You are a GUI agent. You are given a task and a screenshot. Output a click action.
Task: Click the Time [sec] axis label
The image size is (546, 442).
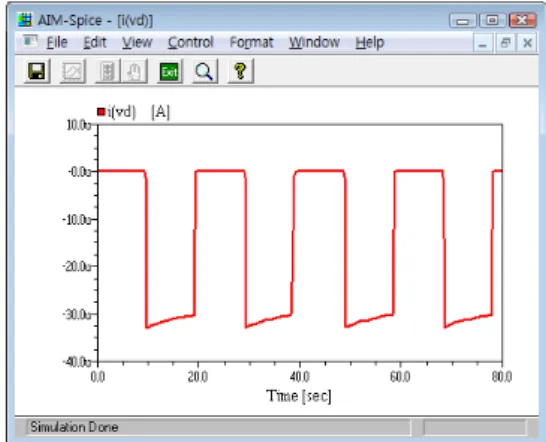[x=299, y=396]
